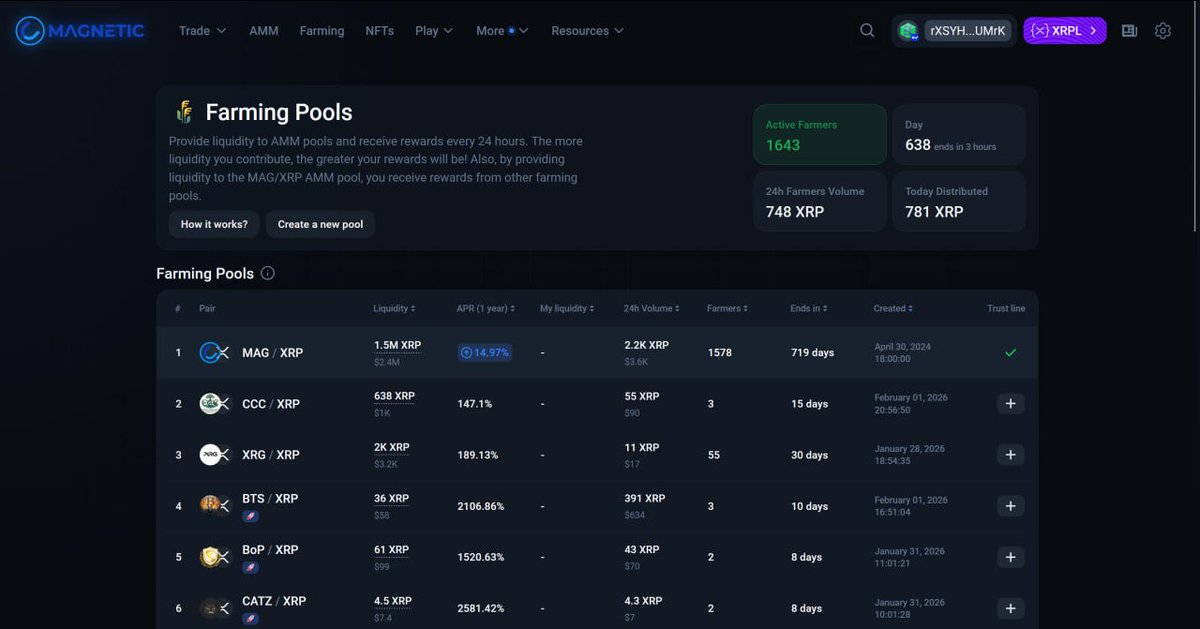Click the green wallet avatar icon
1200x629 pixels.
coord(908,31)
